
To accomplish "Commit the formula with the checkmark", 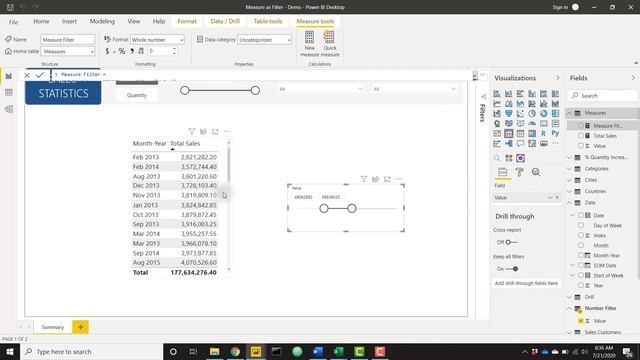I will [39, 75].
